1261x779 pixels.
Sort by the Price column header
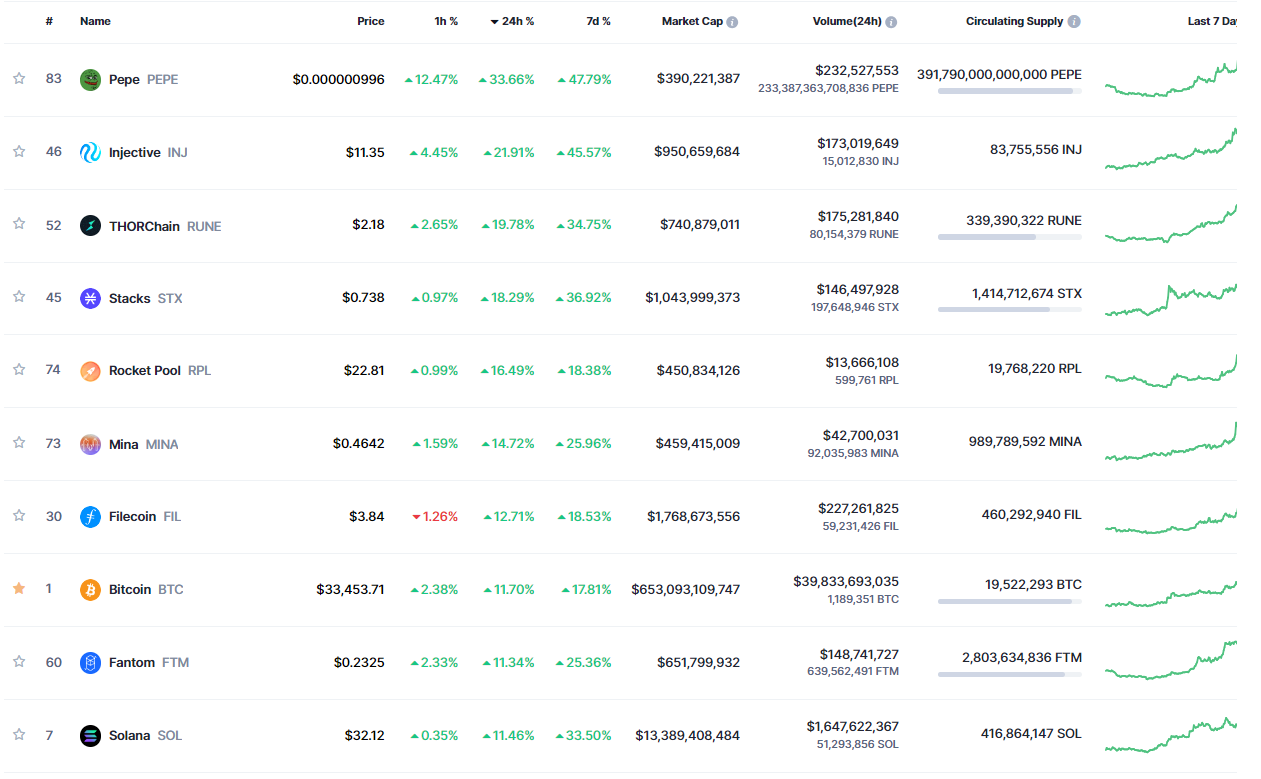371,21
